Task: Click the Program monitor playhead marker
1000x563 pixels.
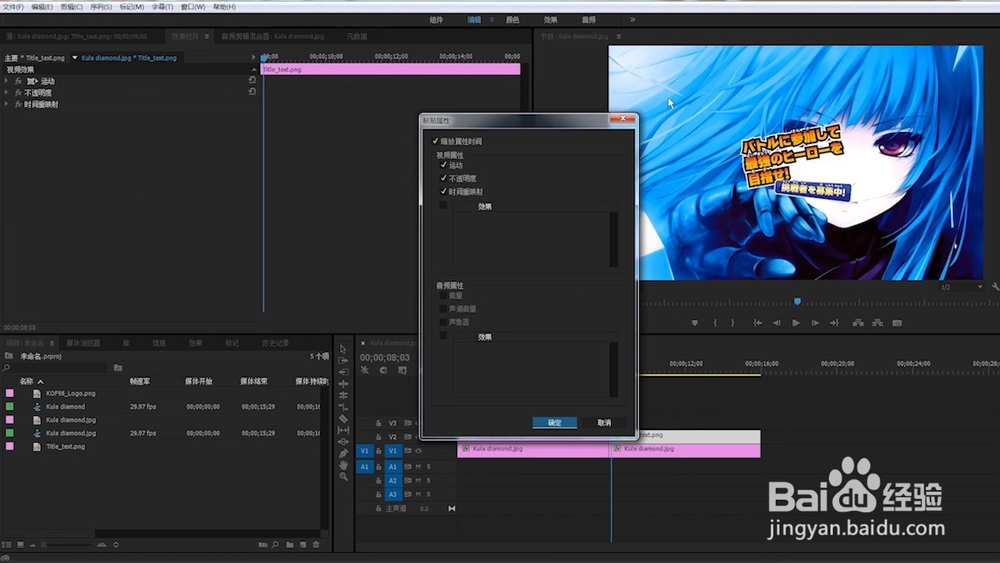Action: 797,301
